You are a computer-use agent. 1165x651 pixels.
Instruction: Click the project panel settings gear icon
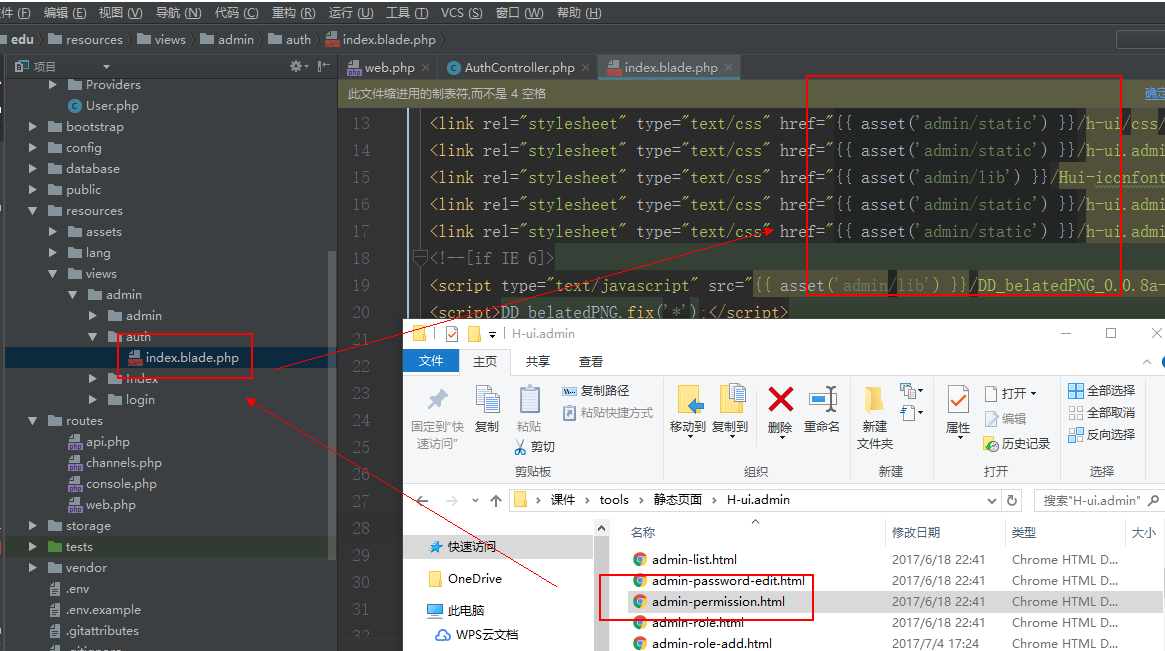pyautogui.click(x=296, y=66)
